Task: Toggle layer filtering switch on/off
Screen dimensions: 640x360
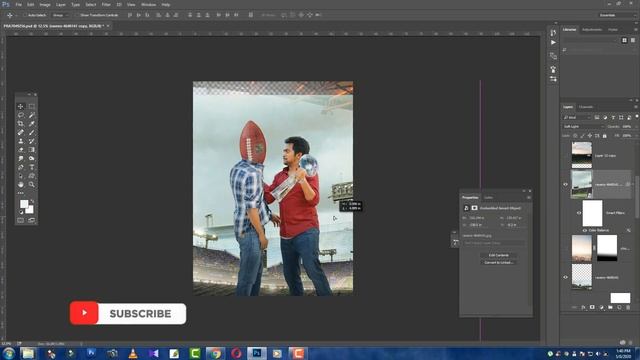Action: click(x=637, y=117)
